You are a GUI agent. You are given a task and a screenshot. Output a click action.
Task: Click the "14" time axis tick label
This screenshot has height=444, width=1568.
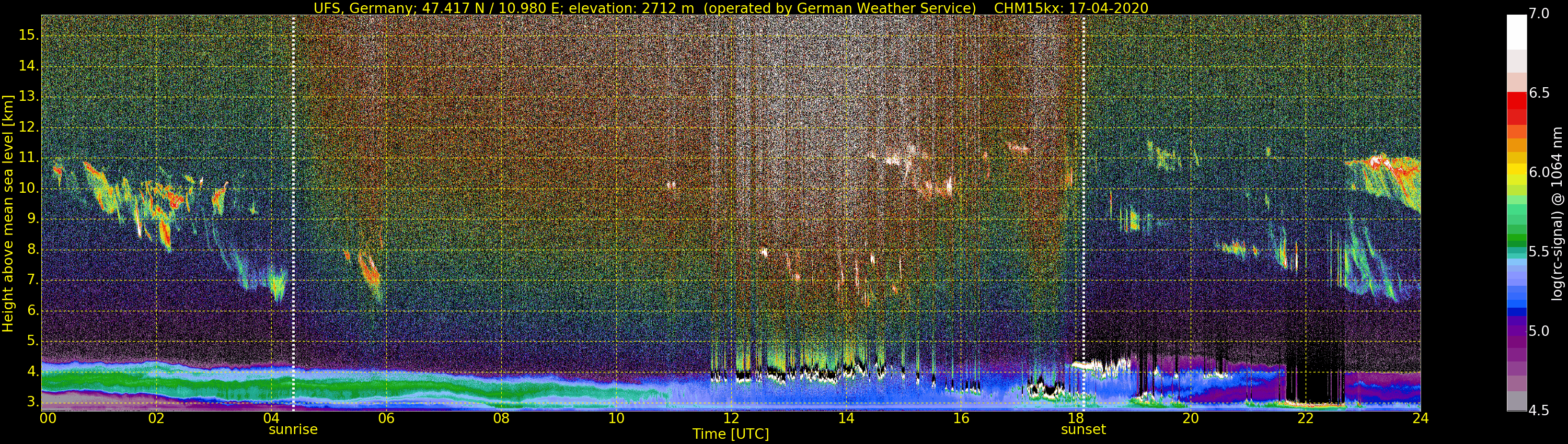846,418
